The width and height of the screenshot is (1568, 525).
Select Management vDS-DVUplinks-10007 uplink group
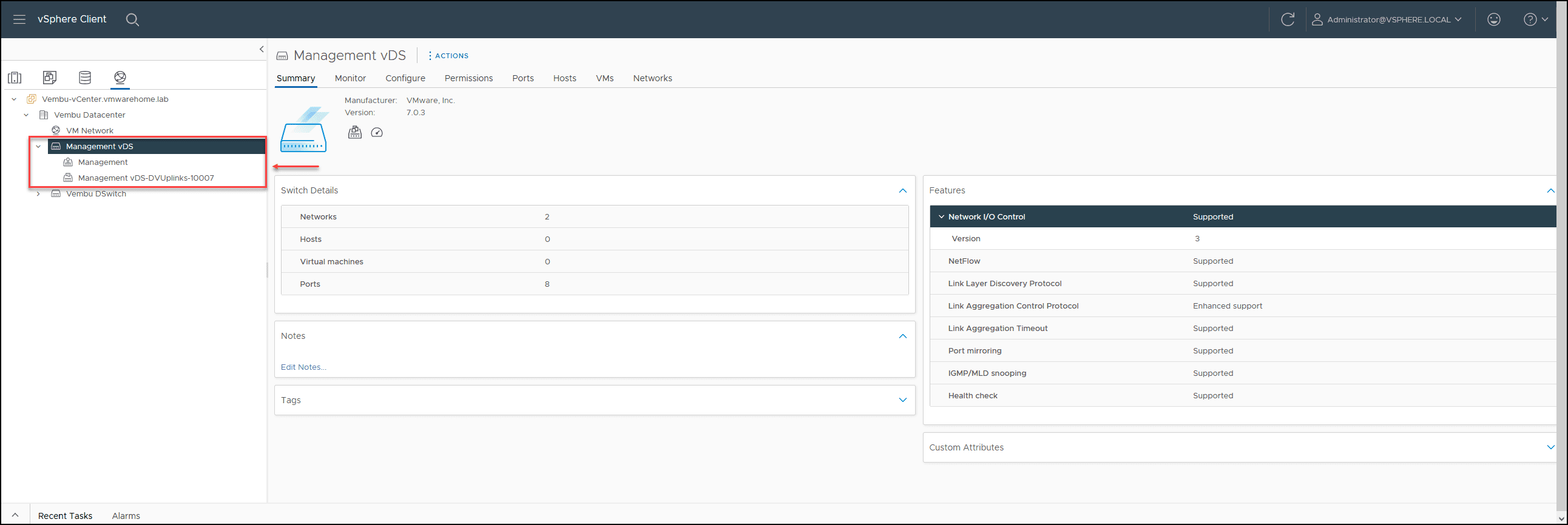tap(146, 178)
